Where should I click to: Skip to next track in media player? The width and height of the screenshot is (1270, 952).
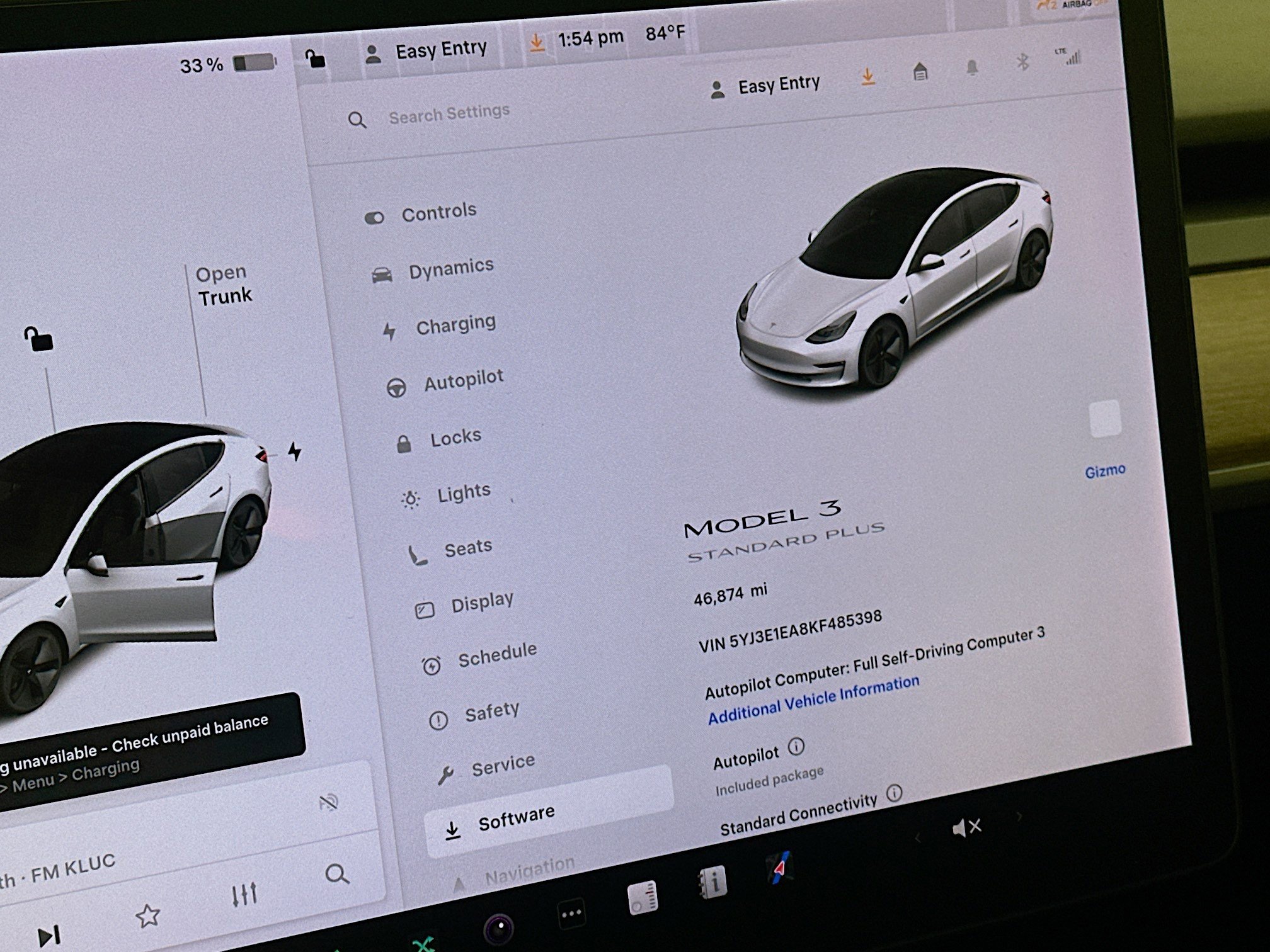click(49, 935)
